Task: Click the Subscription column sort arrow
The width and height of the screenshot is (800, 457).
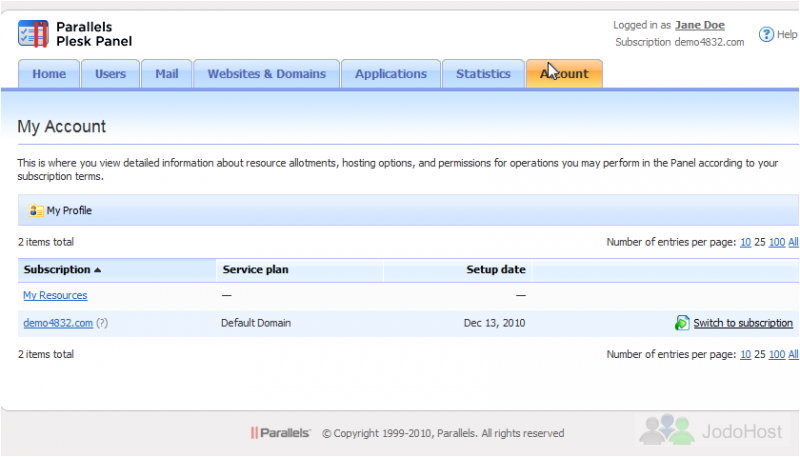Action: coord(97,270)
